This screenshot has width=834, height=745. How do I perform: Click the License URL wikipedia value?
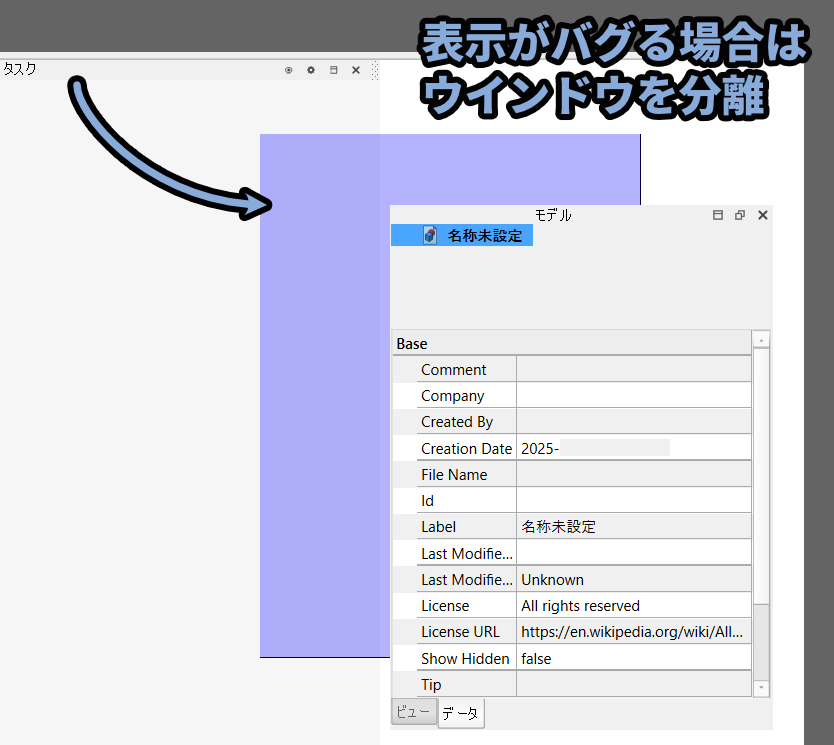(633, 632)
